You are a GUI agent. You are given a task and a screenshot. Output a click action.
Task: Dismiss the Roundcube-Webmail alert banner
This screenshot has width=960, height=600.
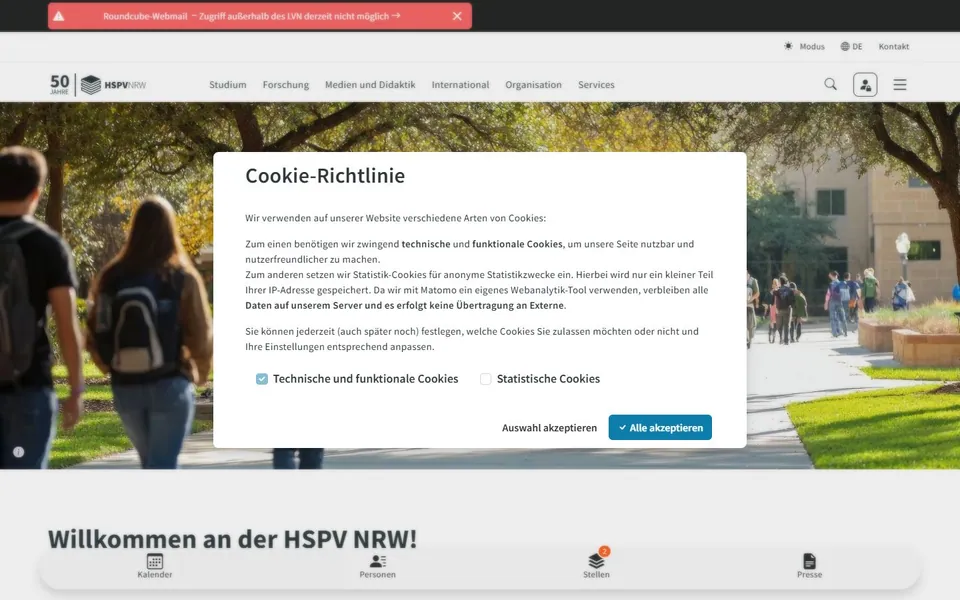[457, 16]
